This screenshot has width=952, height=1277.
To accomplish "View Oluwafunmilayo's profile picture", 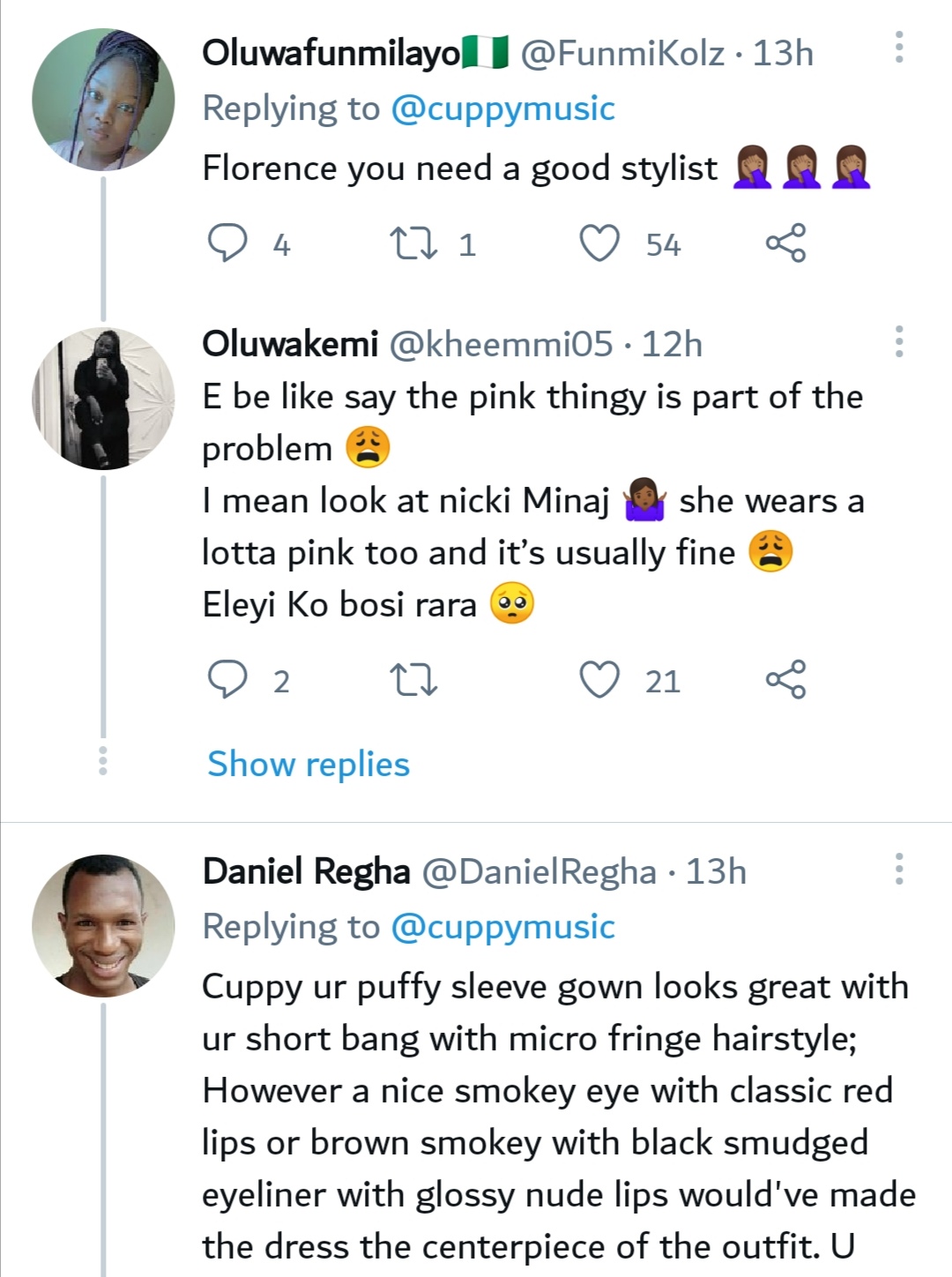I will click(x=103, y=99).
